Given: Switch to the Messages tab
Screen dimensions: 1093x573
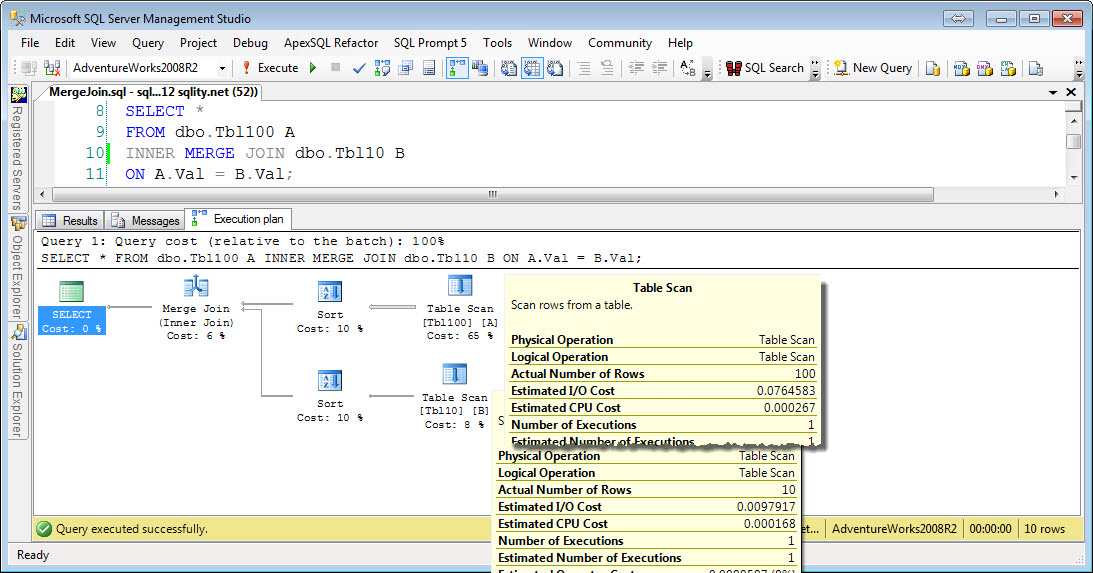Looking at the screenshot, I should point(146,220).
